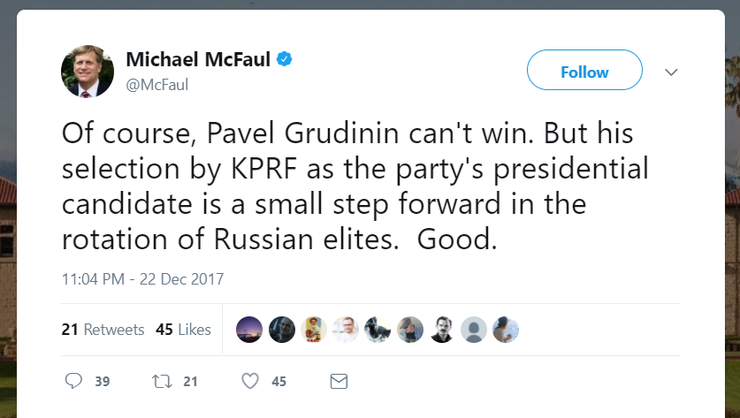The image size is (740, 418).
Task: Click the last liker avatar in the row
Action: tap(506, 329)
